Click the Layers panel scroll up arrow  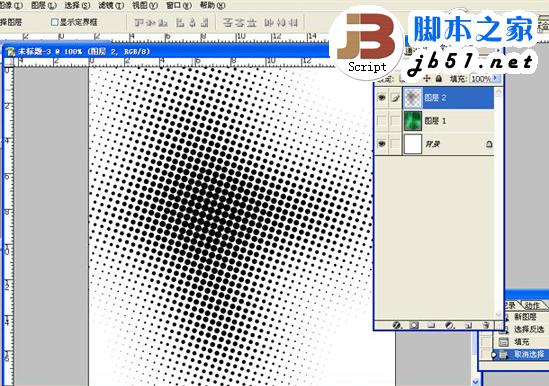coord(499,92)
